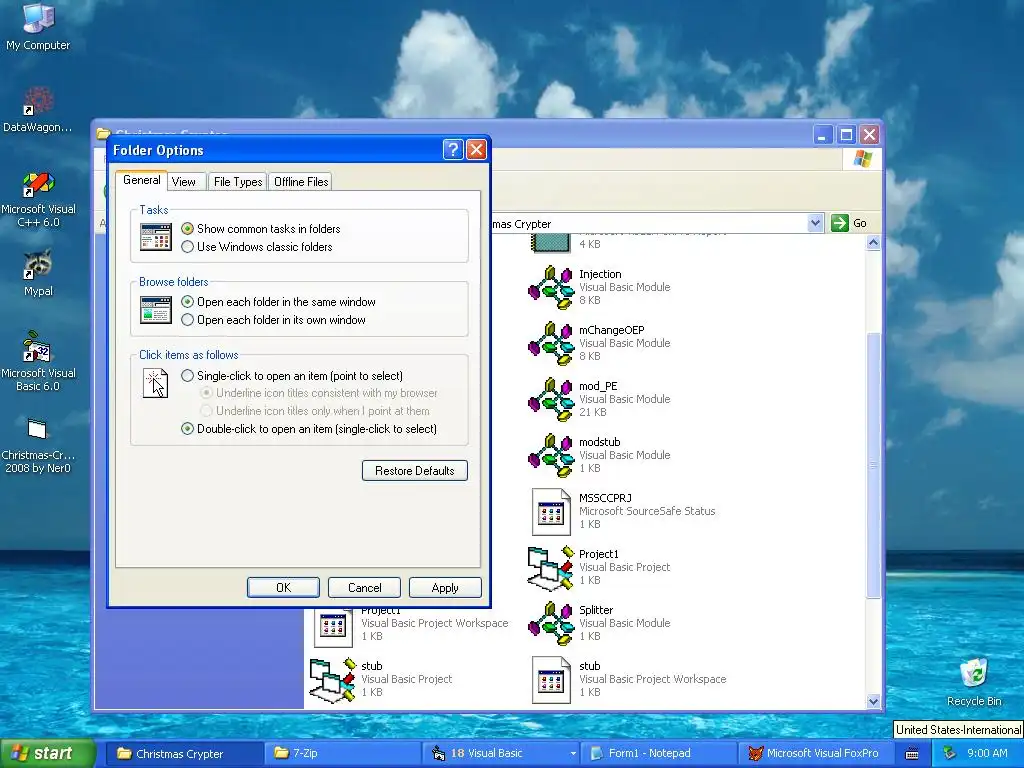
Task: Click the tray icon beside the clock
Action: click(950, 753)
